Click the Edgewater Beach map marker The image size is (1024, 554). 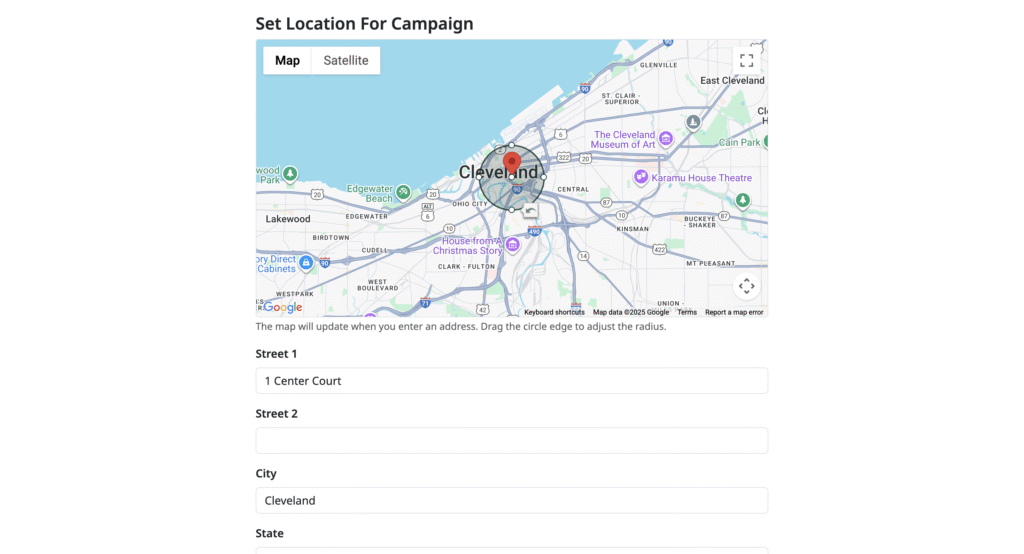tap(403, 192)
